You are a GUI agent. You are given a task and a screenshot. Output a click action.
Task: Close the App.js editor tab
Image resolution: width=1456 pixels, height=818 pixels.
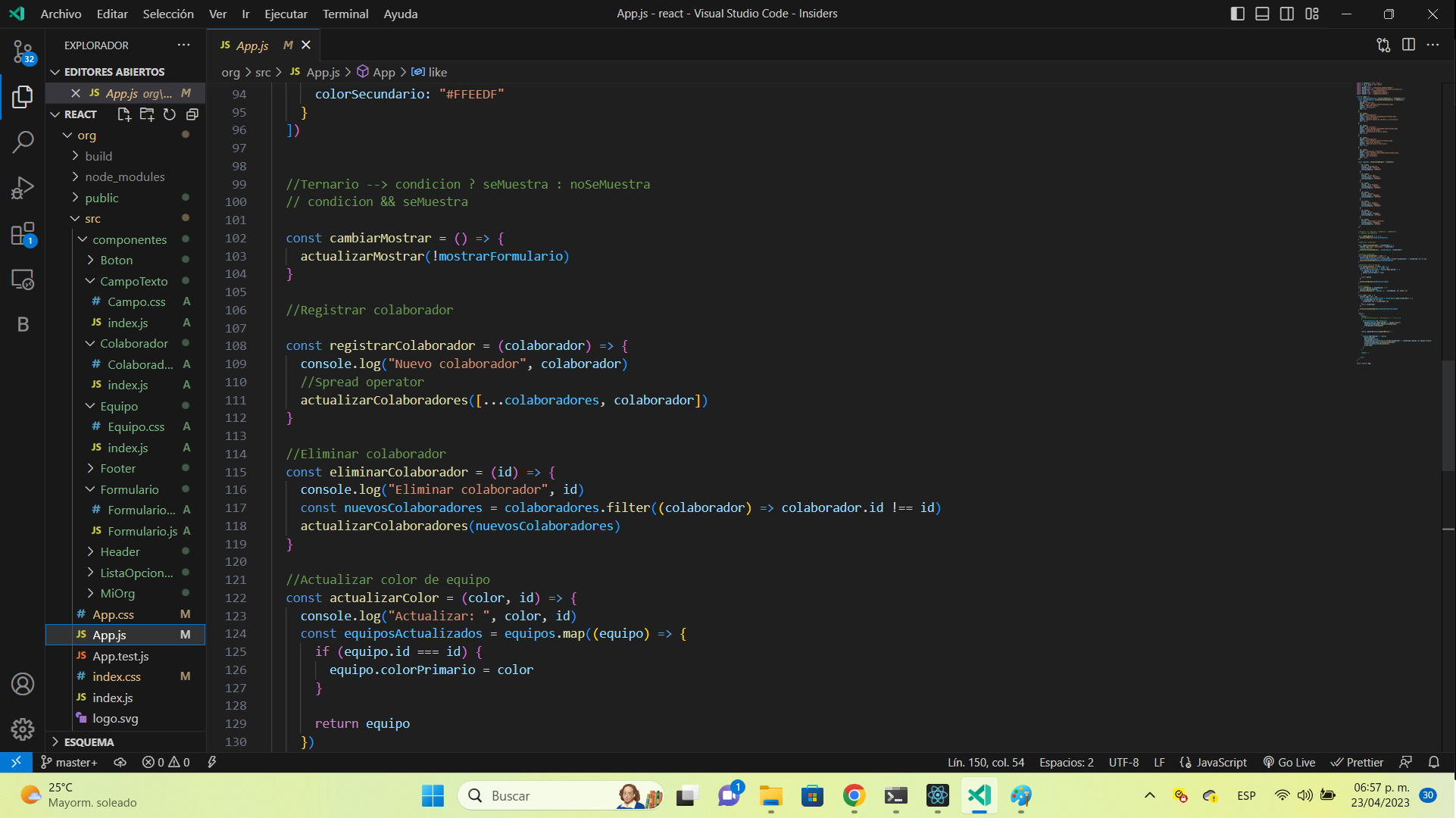(306, 45)
